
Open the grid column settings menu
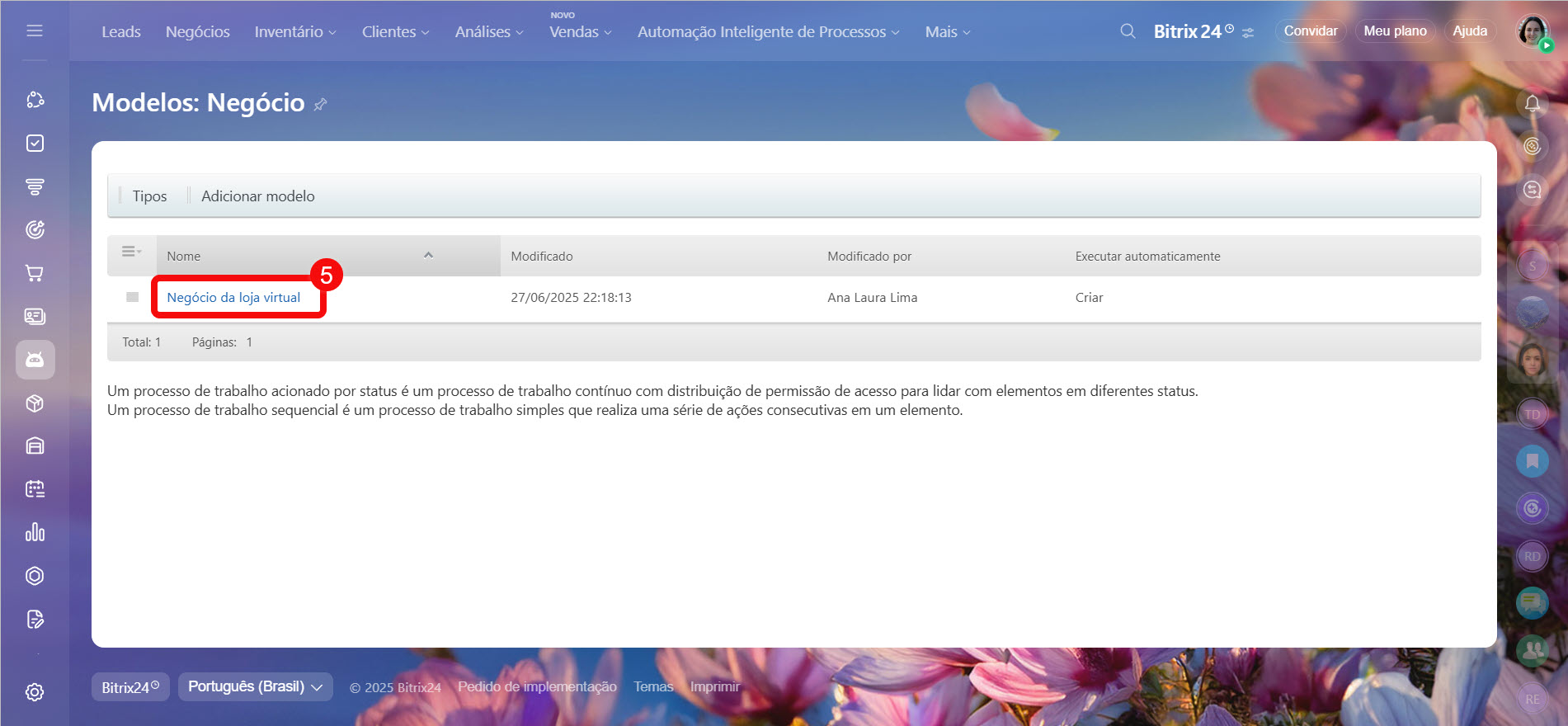point(131,252)
